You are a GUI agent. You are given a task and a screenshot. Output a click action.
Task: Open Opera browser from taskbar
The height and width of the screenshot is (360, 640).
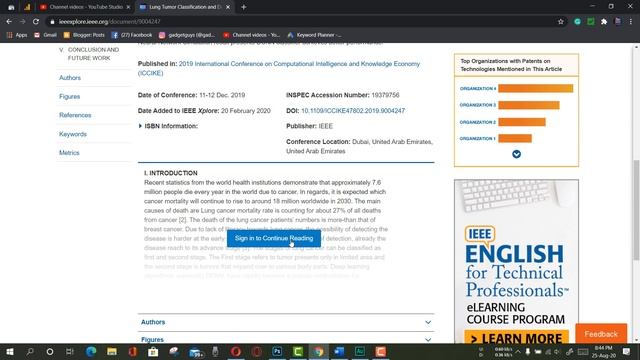coord(236,351)
